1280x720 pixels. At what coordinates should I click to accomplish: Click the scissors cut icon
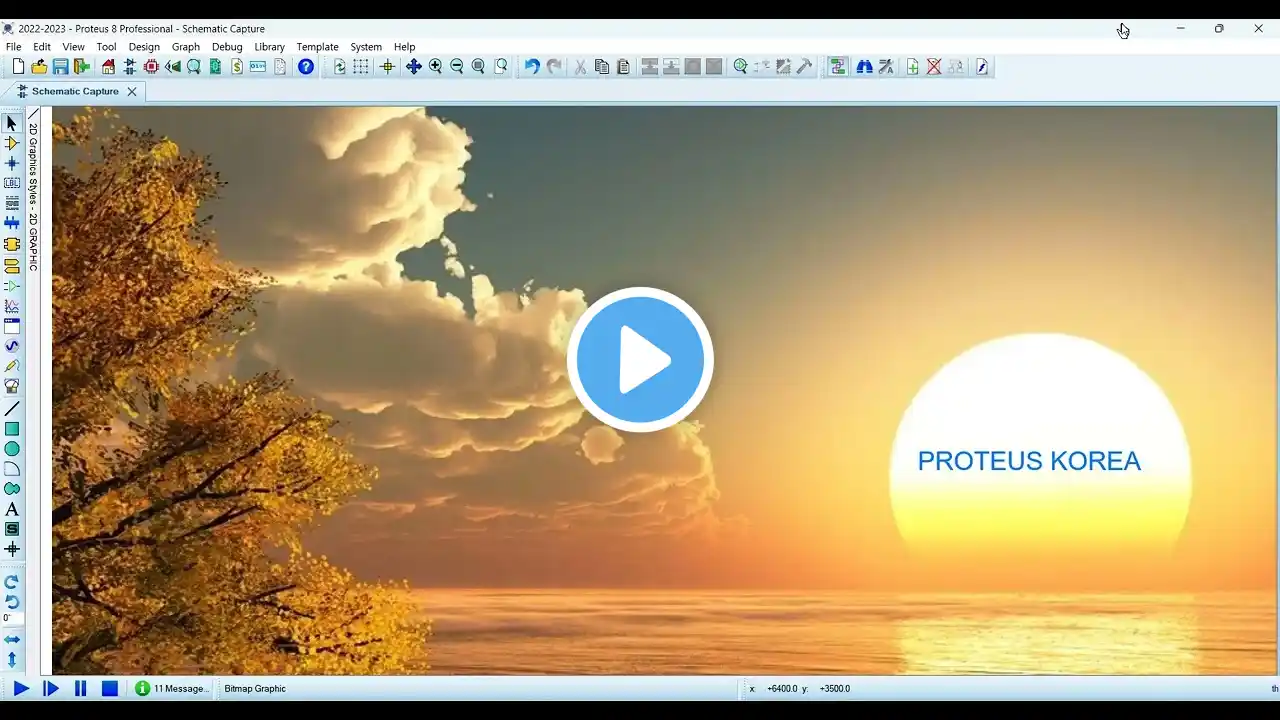580,67
